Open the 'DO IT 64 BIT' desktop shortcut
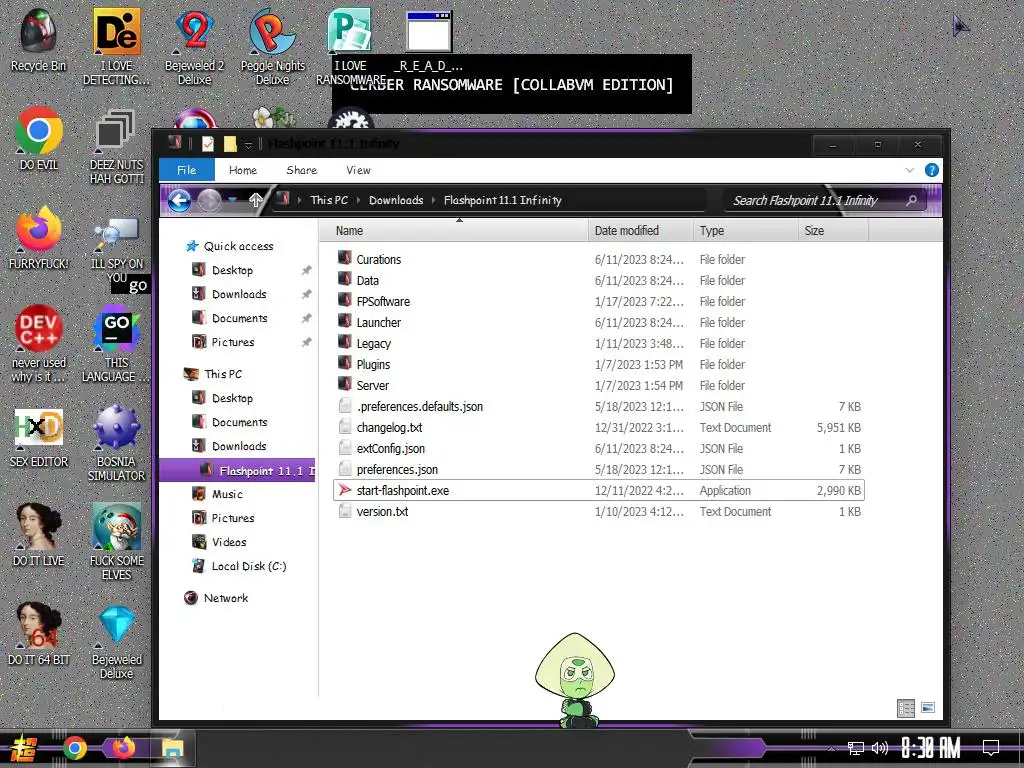The image size is (1024, 768). 38,633
